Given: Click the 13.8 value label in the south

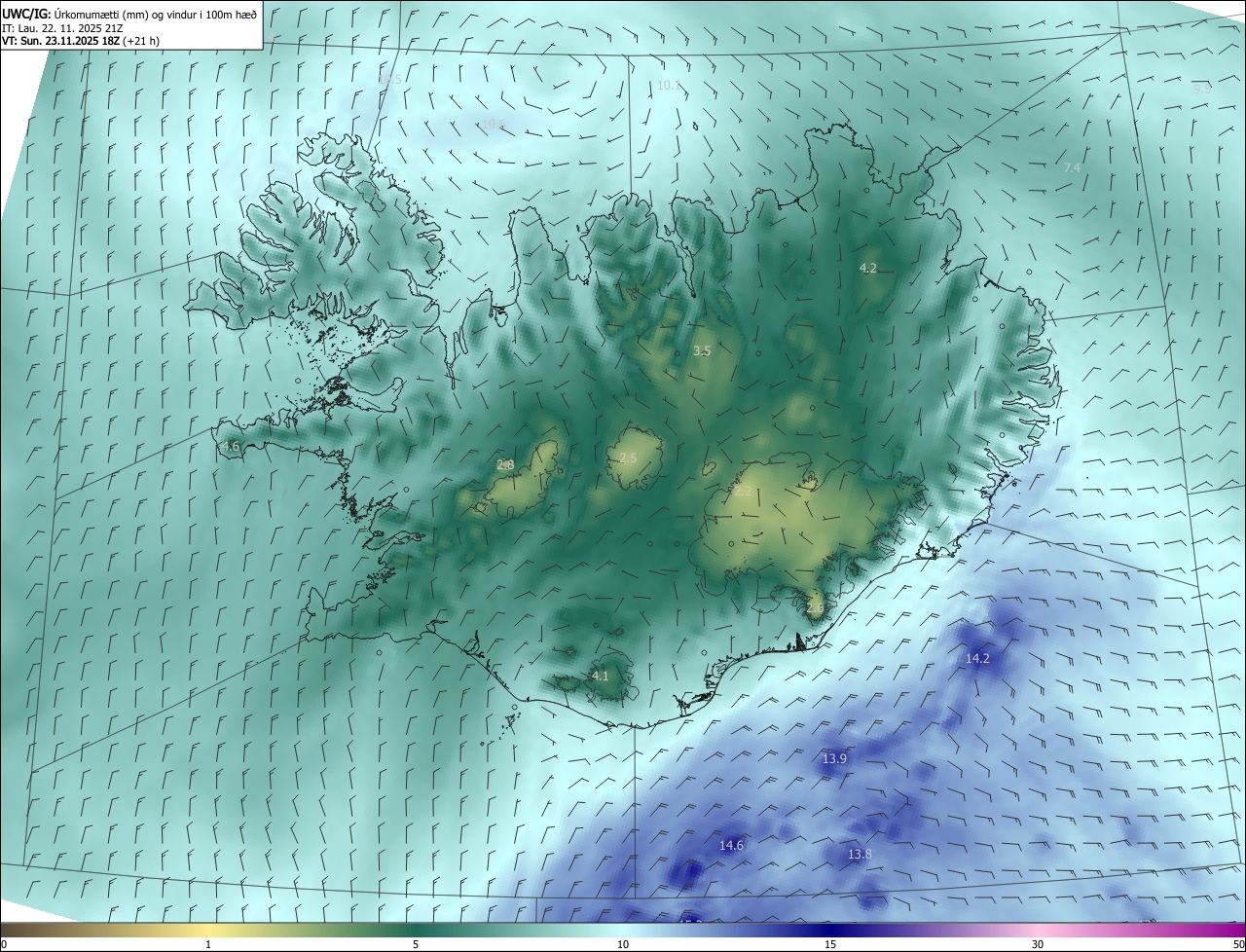Looking at the screenshot, I should pyautogui.click(x=860, y=855).
